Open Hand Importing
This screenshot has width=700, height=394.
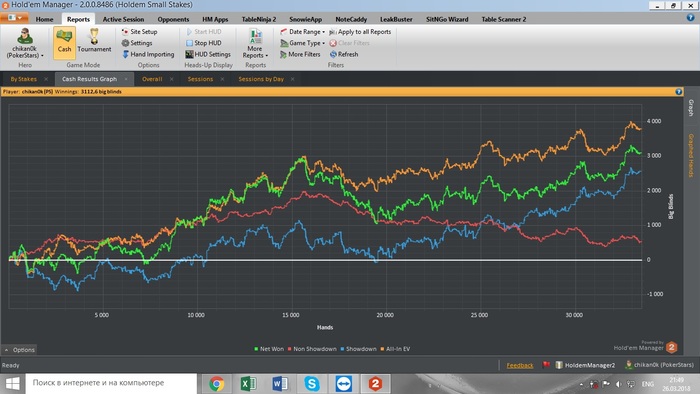[x=148, y=54]
